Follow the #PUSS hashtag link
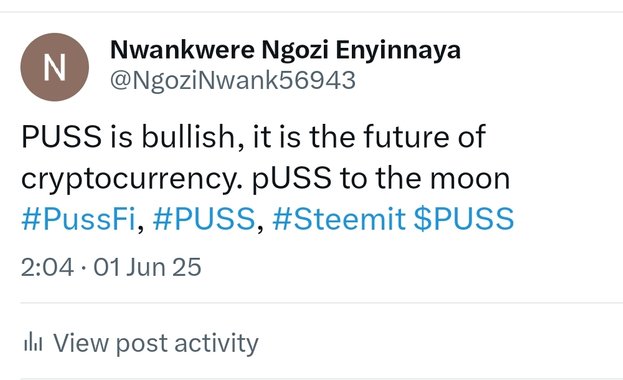 point(204,219)
